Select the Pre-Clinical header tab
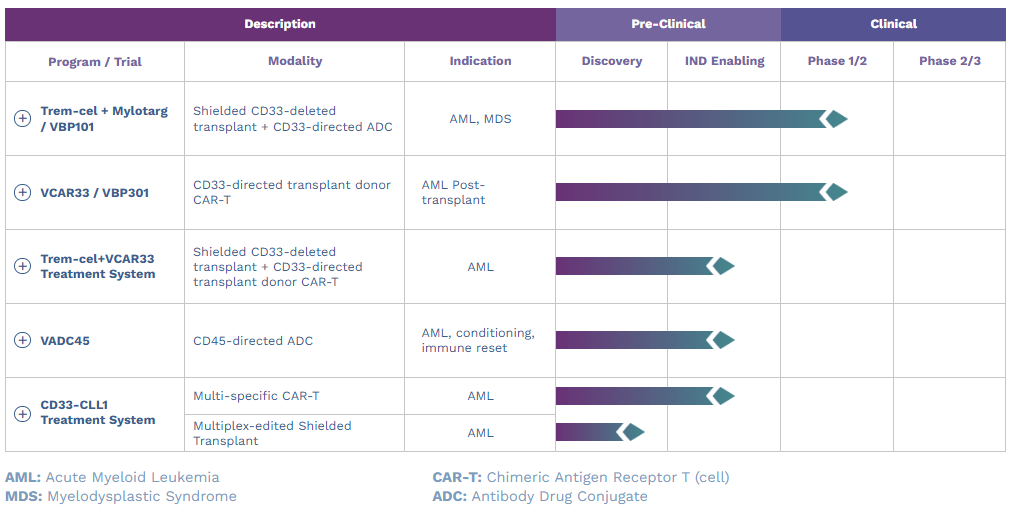Viewport: 1010px width, 510px height. click(668, 24)
